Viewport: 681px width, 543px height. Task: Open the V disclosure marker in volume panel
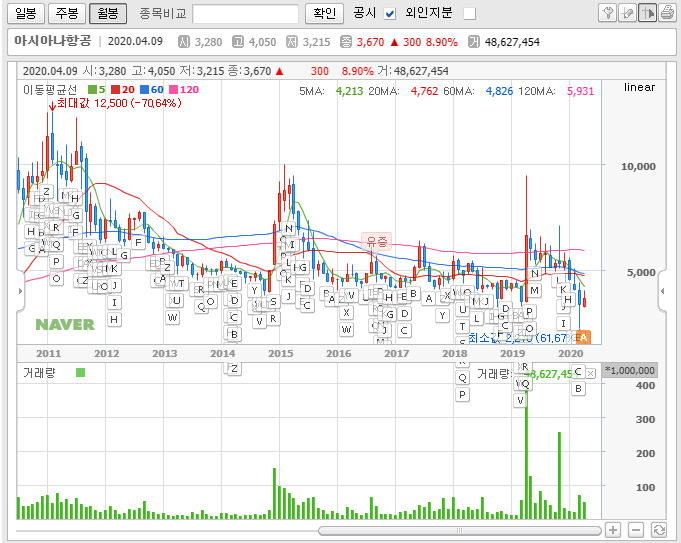coord(520,401)
